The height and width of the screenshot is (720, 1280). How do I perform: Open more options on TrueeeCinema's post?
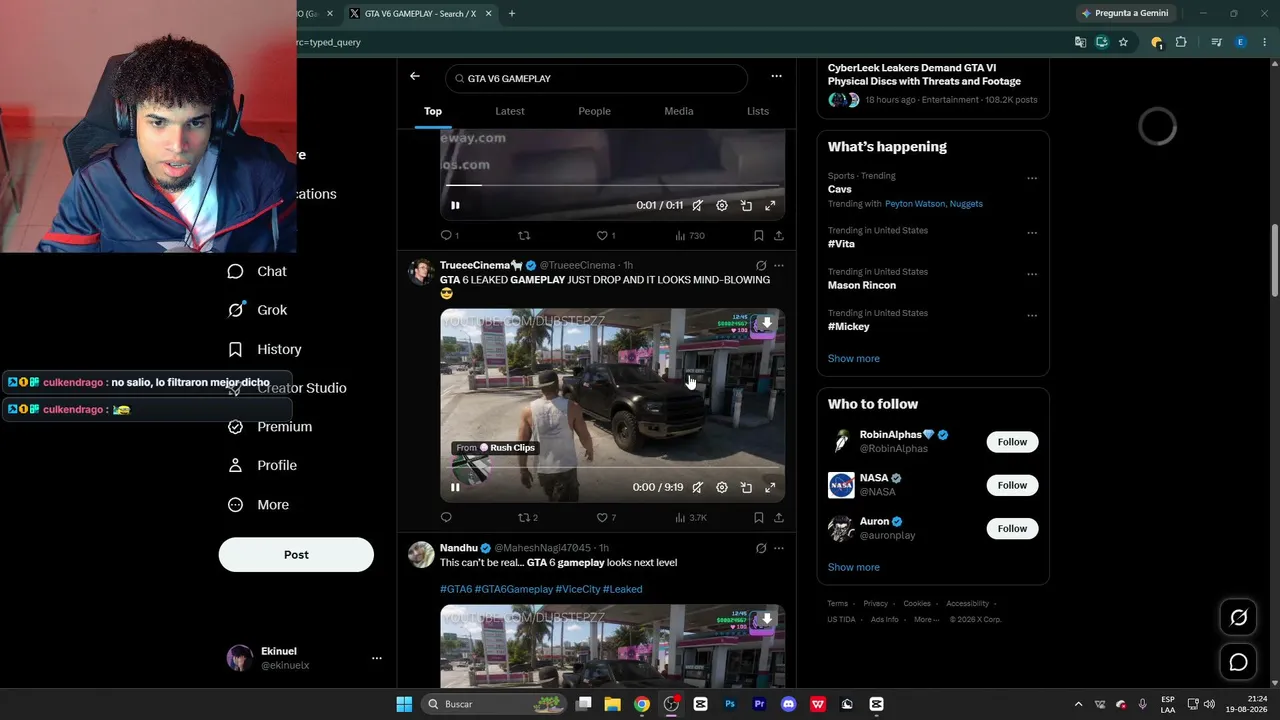coord(779,266)
